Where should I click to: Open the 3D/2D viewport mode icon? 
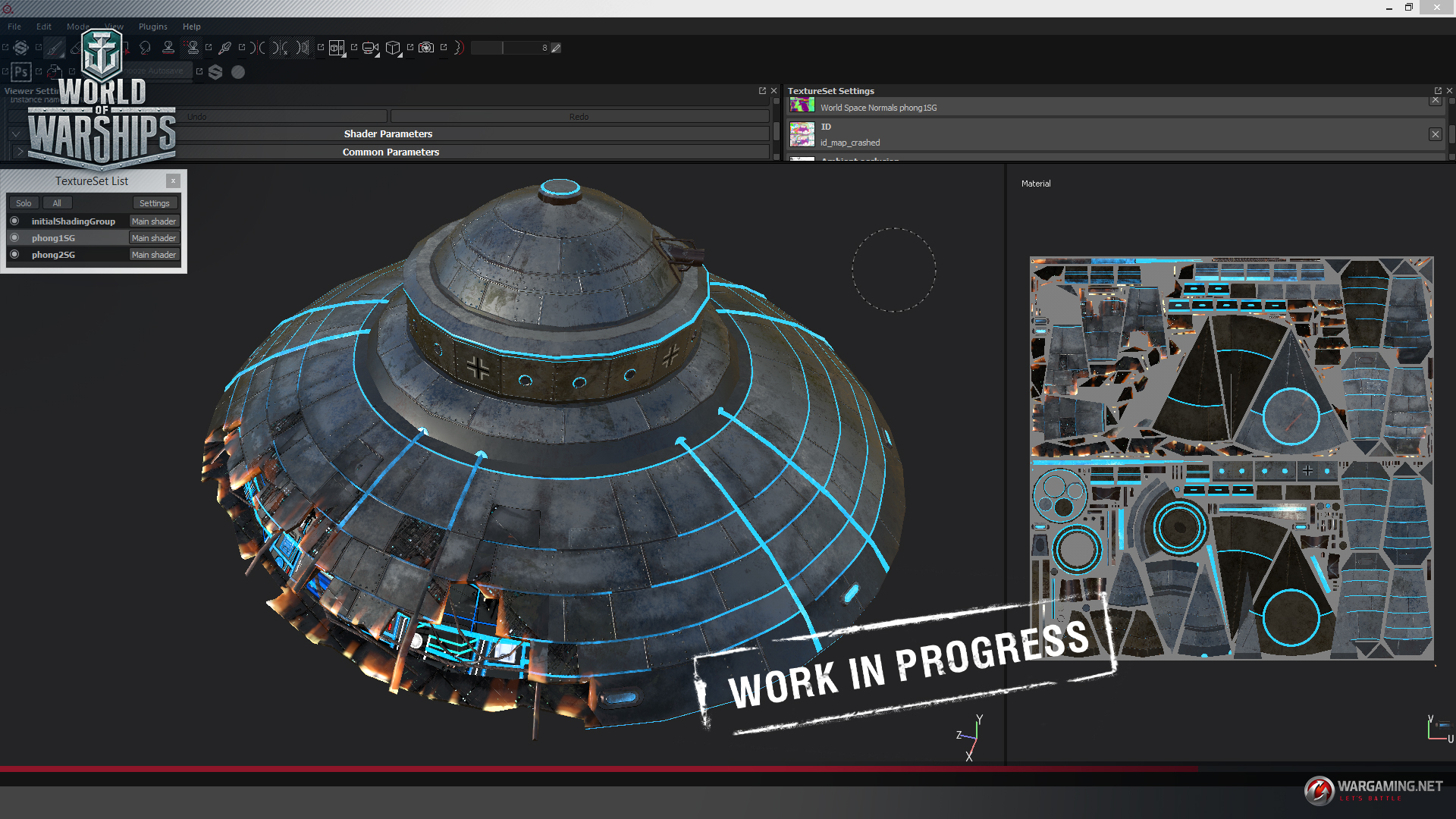pyautogui.click(x=337, y=48)
